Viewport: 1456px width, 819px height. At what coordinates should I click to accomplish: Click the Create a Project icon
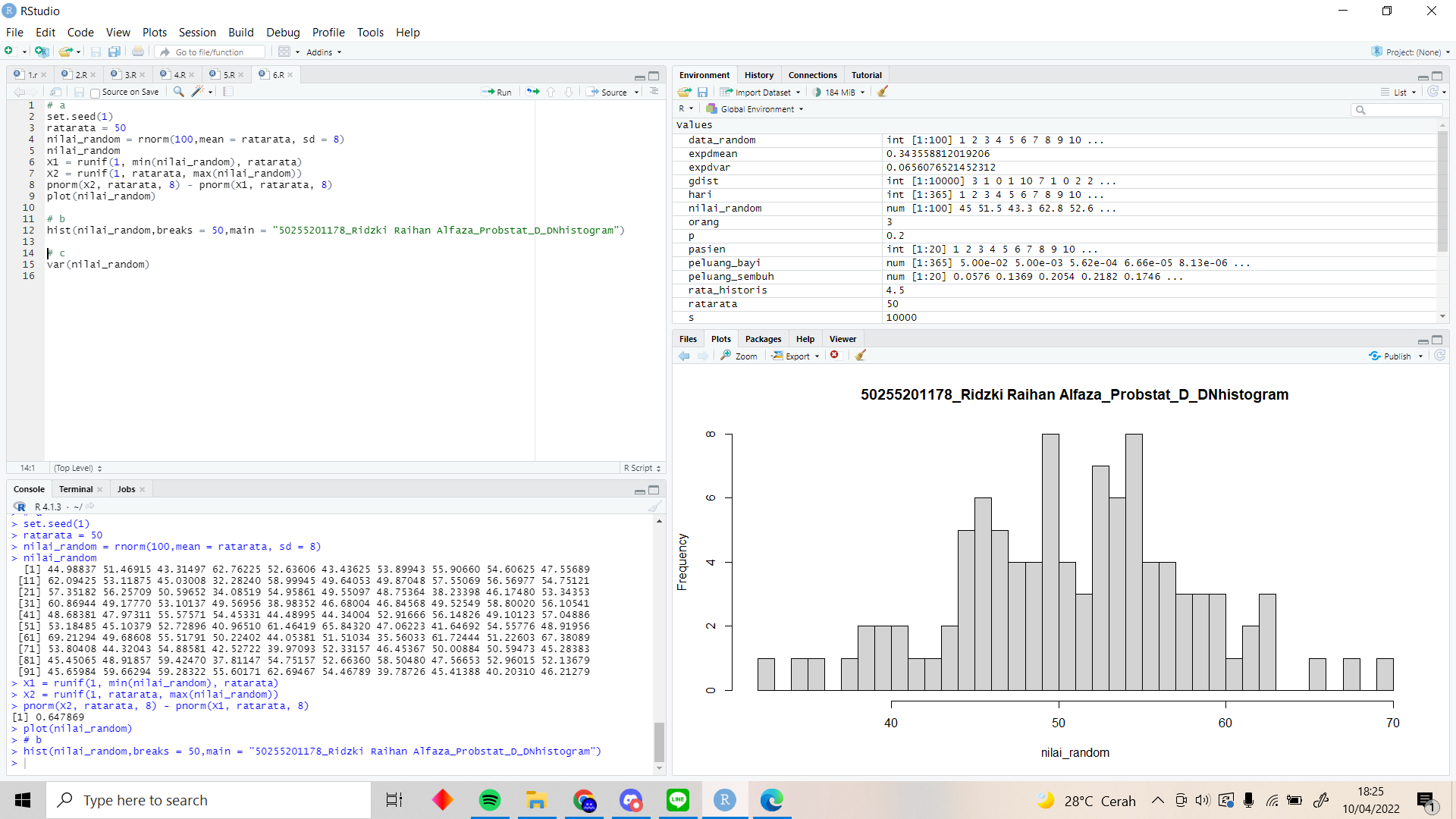[42, 52]
